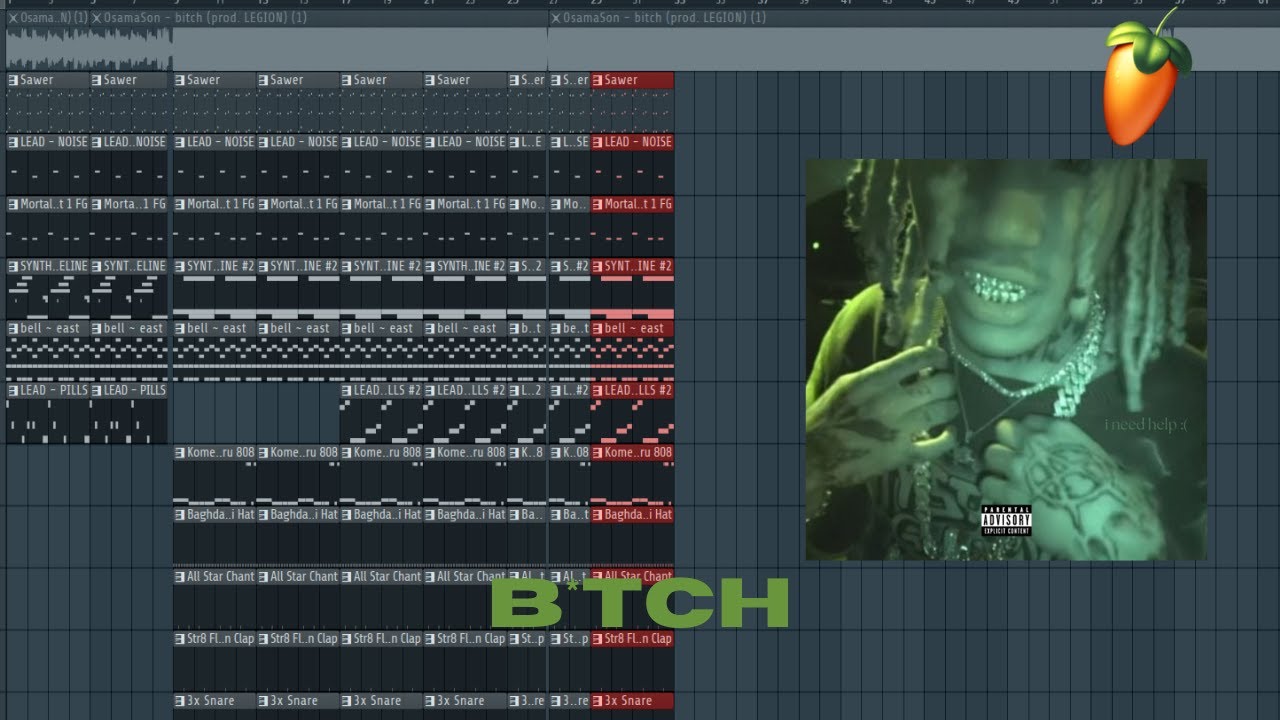This screenshot has width=1280, height=720.
Task: Click pattern icon on red Str8 Fl..n Clap clip
Action: [x=597, y=638]
